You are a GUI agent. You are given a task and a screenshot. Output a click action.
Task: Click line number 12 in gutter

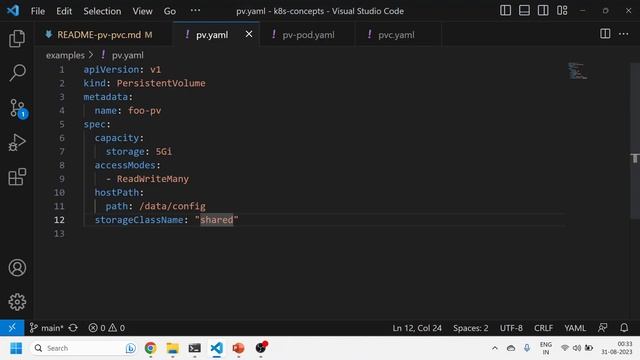59,220
